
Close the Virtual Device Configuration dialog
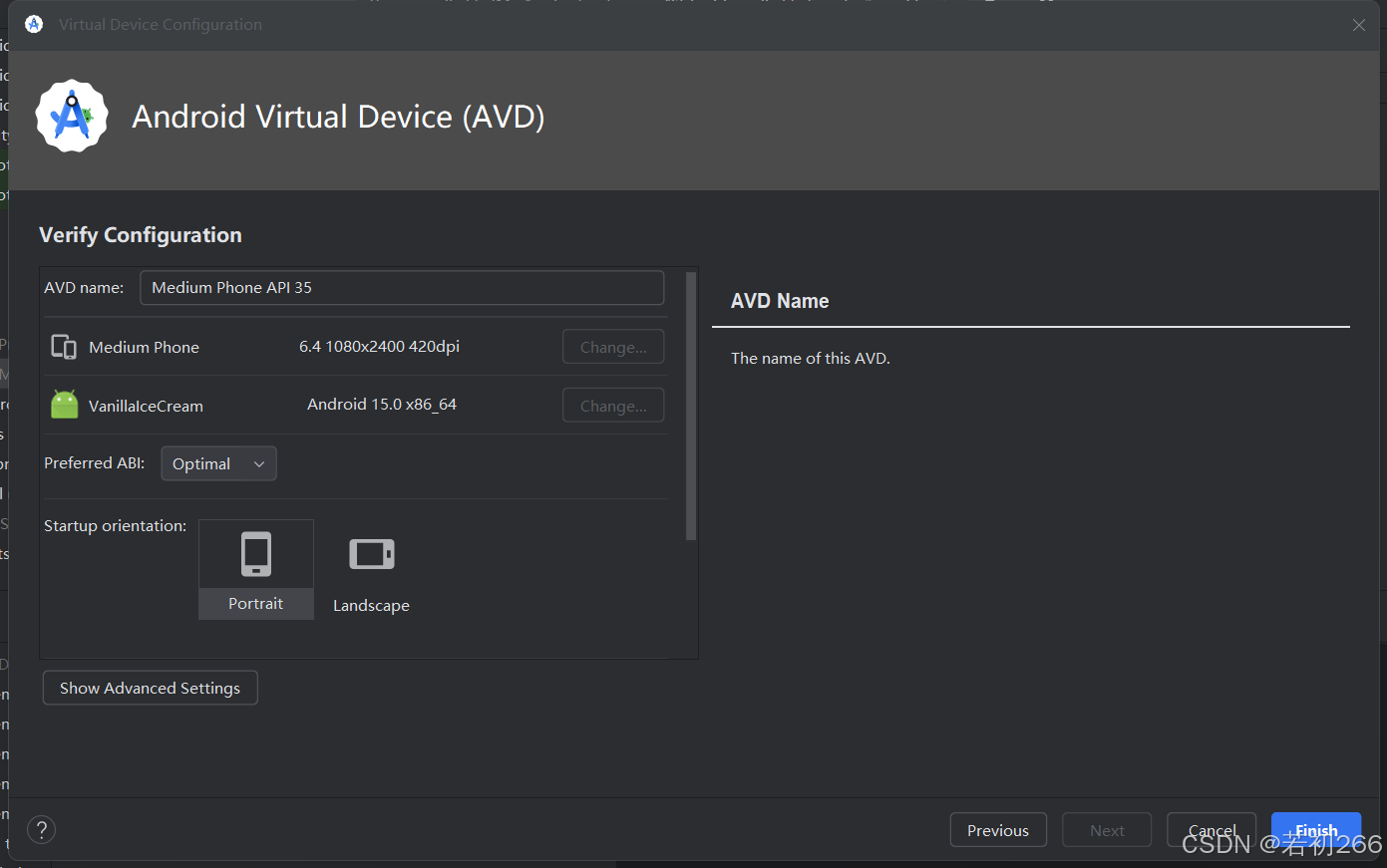1359,25
